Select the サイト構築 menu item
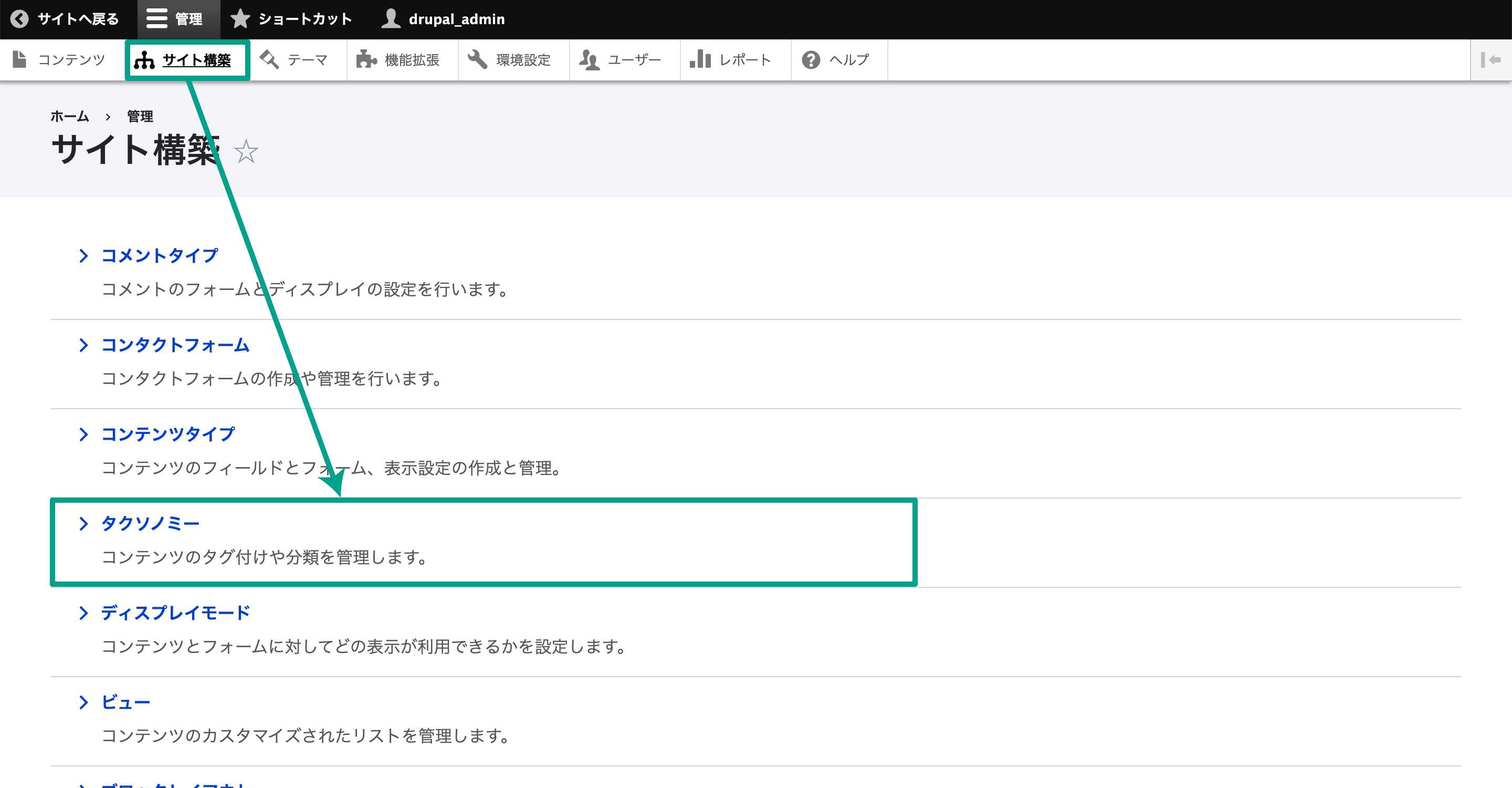Viewport: 1512px width, 788px height. pos(187,59)
